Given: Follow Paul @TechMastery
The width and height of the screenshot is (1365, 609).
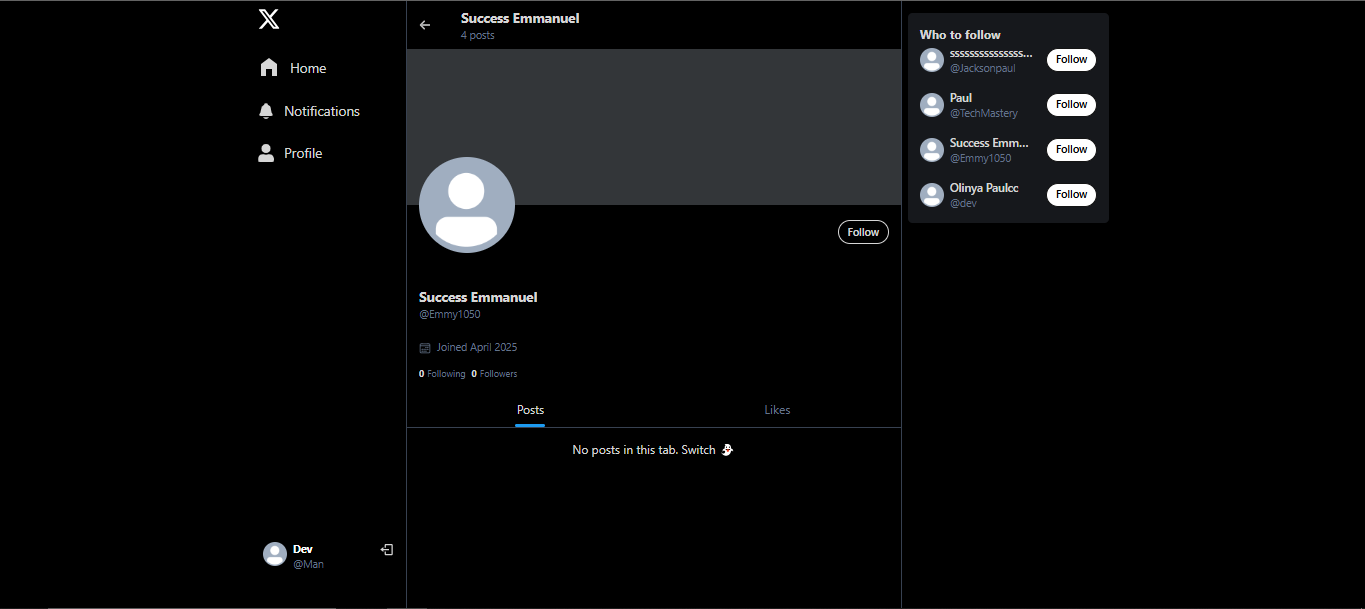Looking at the screenshot, I should [1071, 105].
